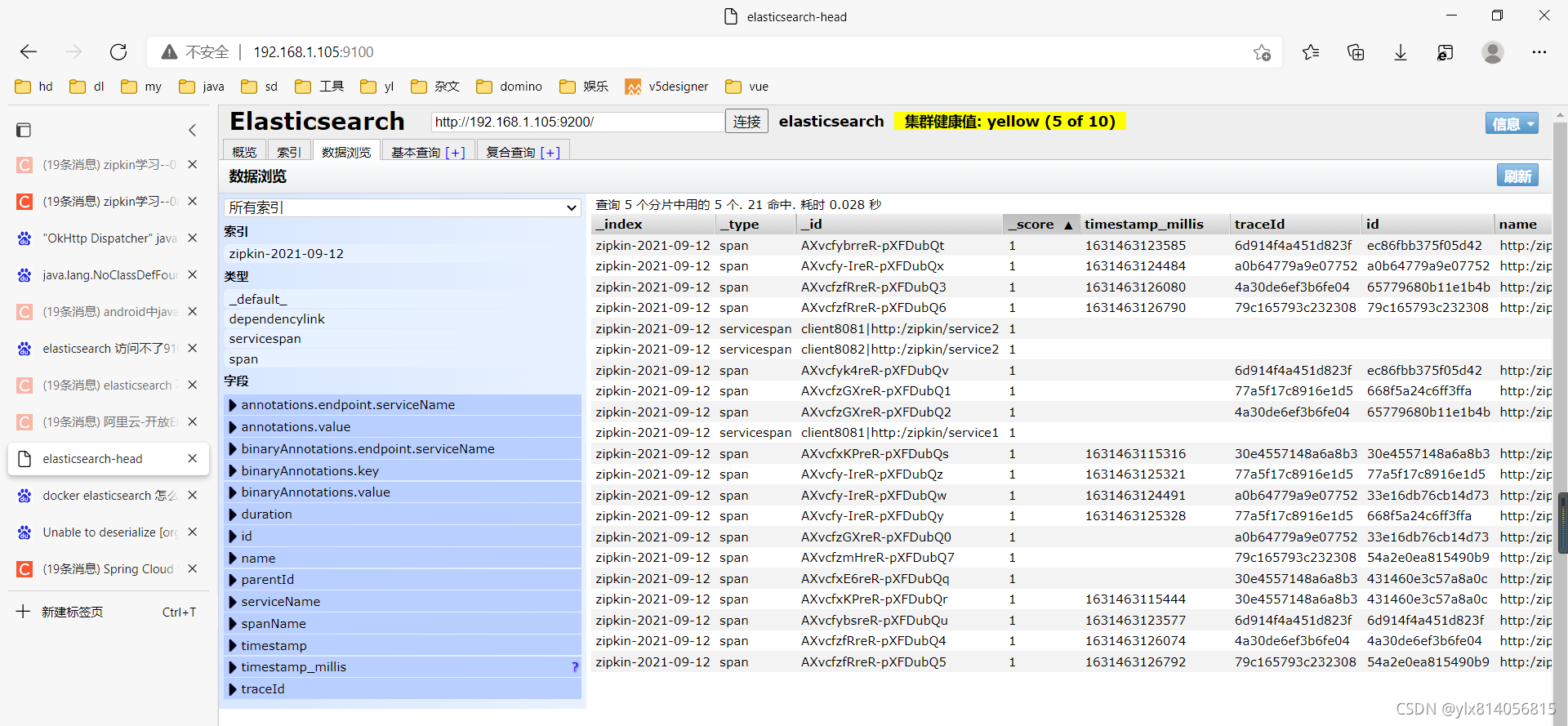Open the collections icon
This screenshot has width=1568, height=726.
[1356, 52]
